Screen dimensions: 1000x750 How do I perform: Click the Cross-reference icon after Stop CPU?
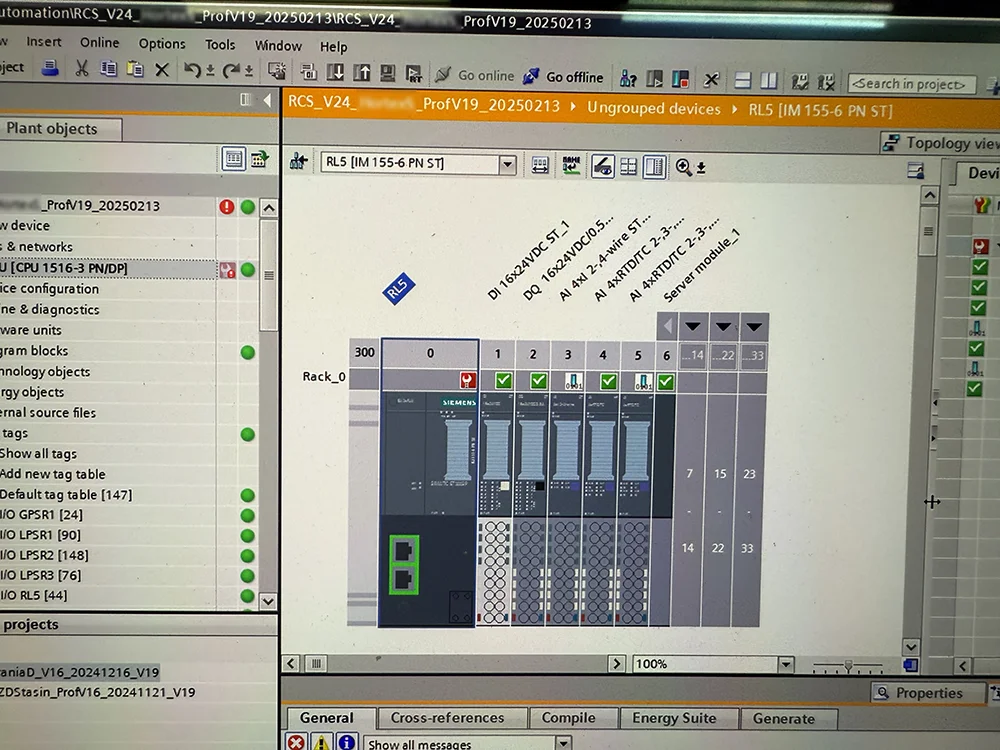[711, 80]
